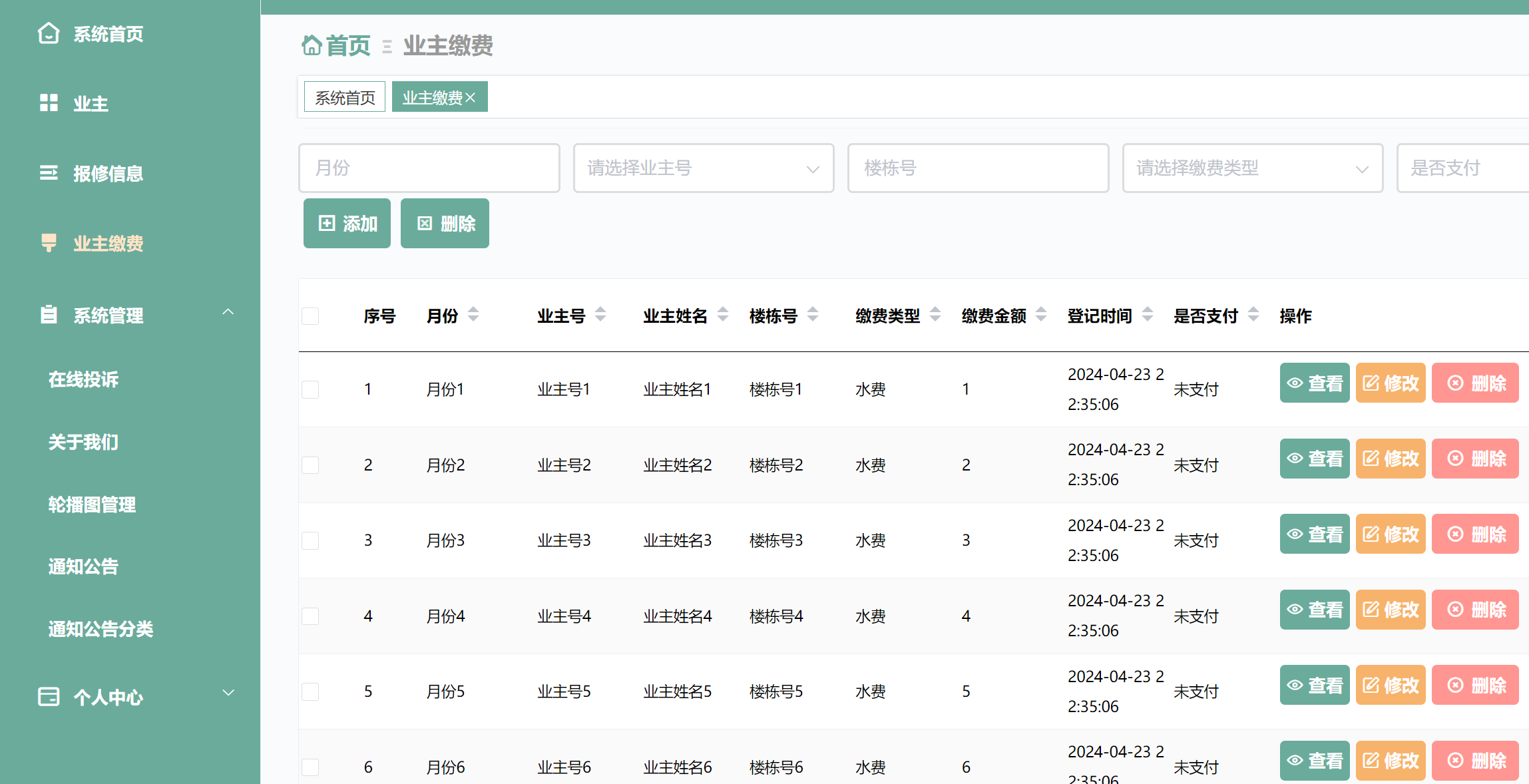Edit row 月份1 with 修改
Image resolution: width=1529 pixels, height=784 pixels.
[1391, 383]
